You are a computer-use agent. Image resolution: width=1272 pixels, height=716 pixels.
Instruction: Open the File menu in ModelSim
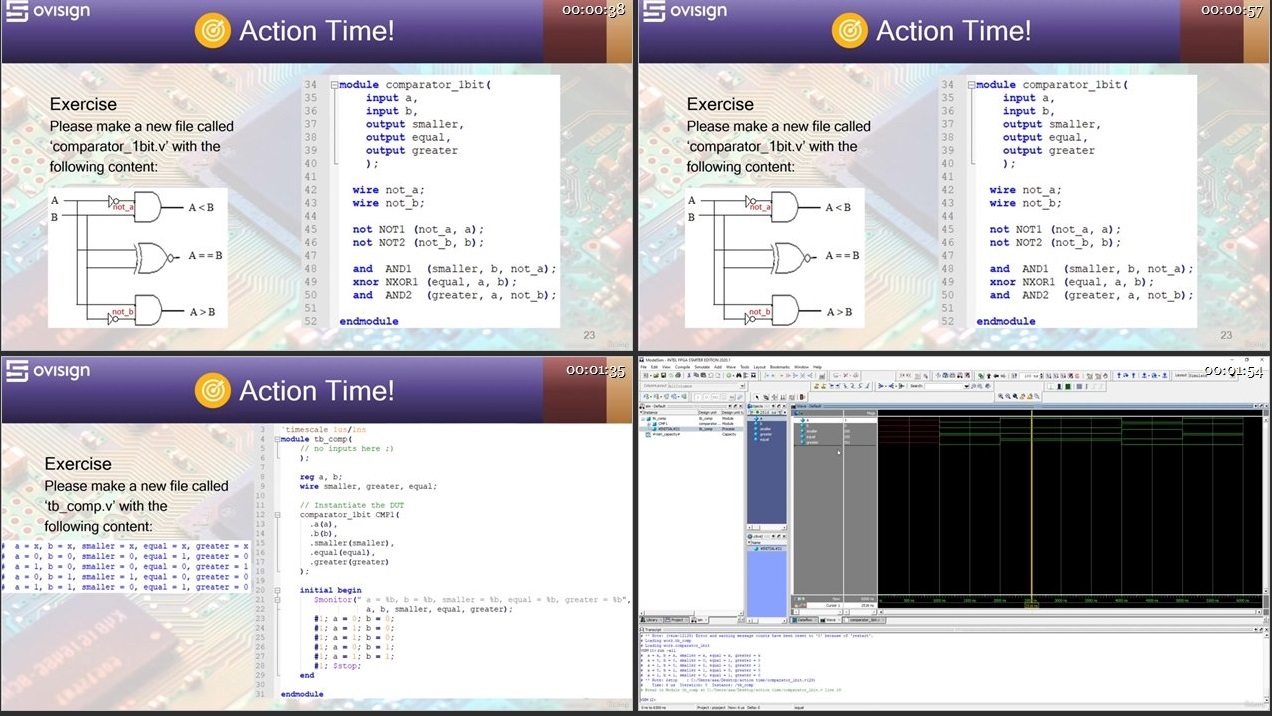coord(643,367)
